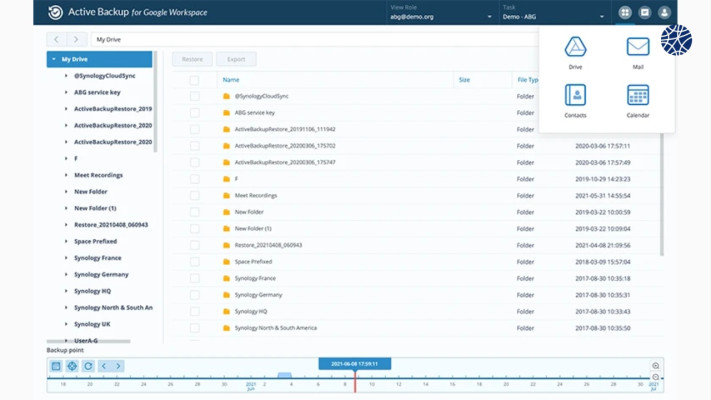This screenshot has width=711, height=400.
Task: Open the Drive service icon
Action: (x=575, y=47)
